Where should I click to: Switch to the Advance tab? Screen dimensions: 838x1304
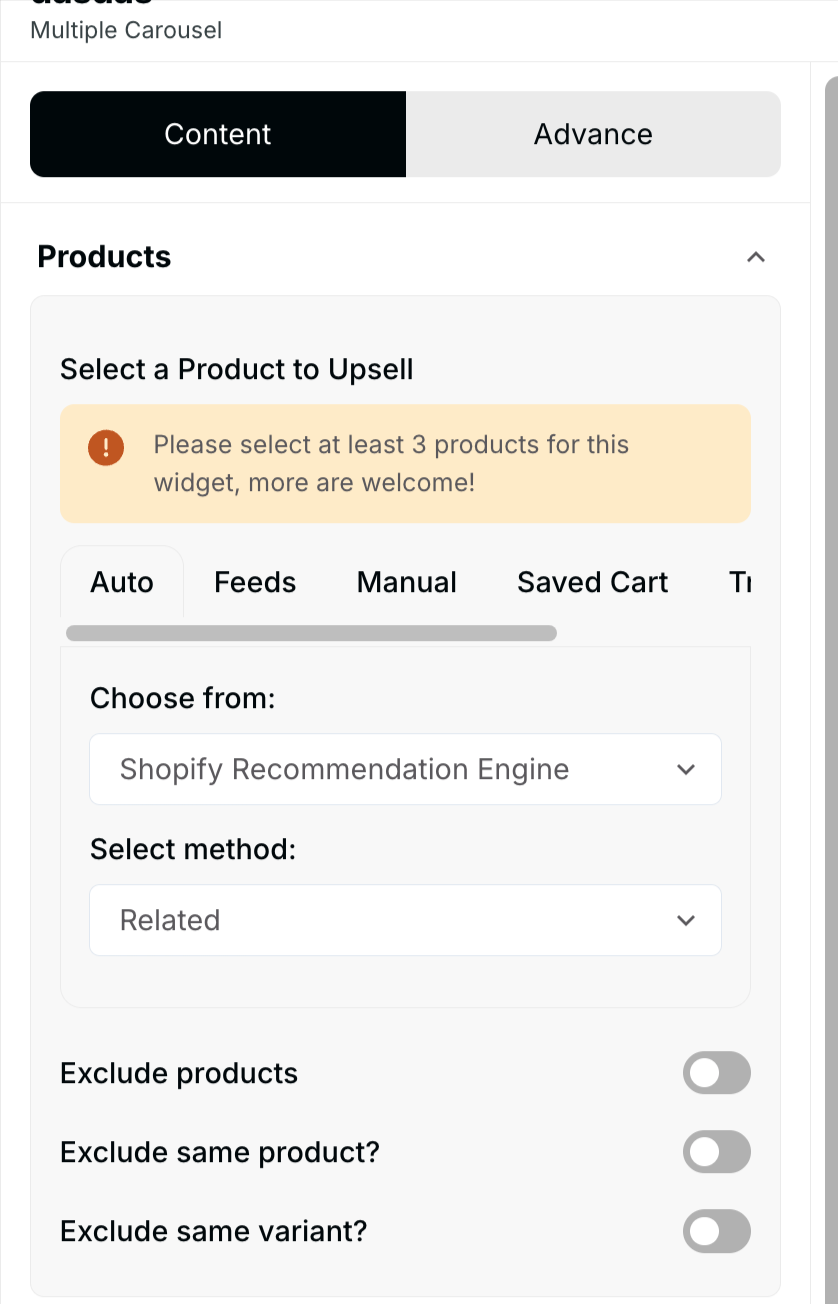(593, 134)
